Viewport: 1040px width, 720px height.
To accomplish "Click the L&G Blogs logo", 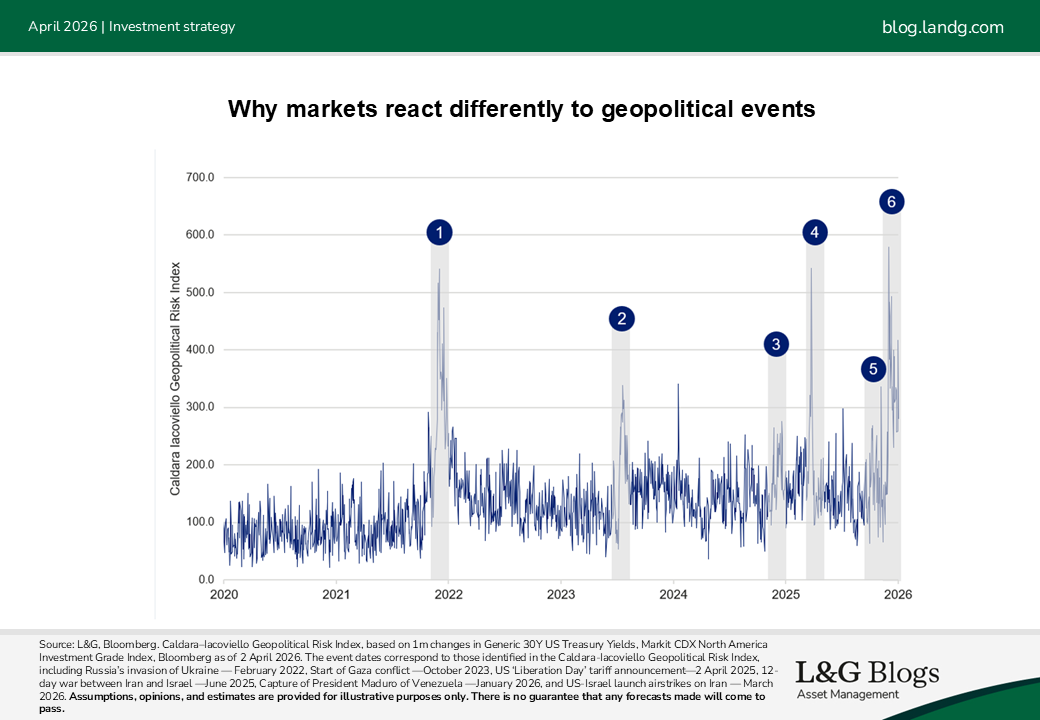I will [867, 673].
